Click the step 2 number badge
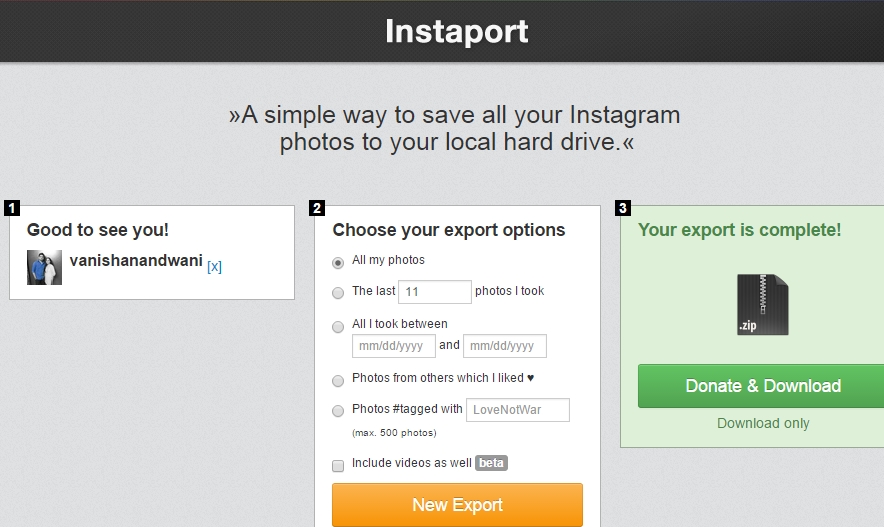 pos(317,208)
